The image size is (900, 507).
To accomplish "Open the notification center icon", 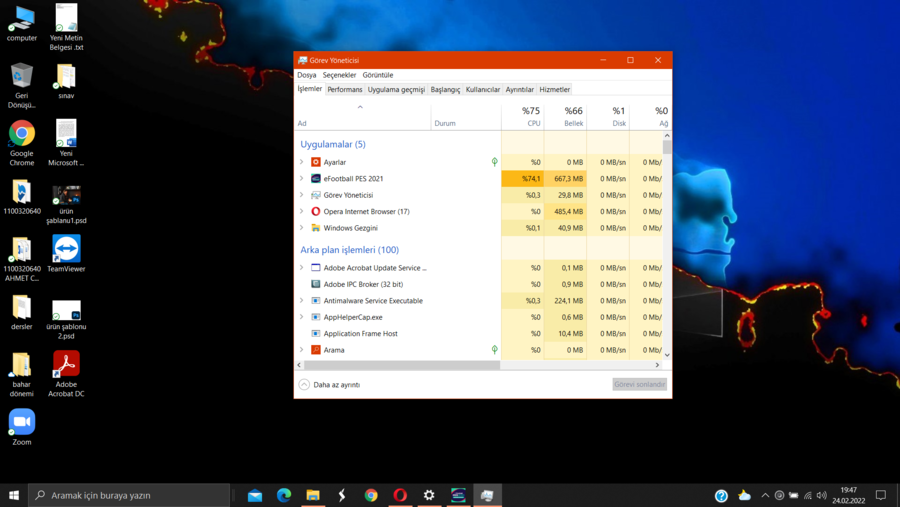I will (x=881, y=495).
